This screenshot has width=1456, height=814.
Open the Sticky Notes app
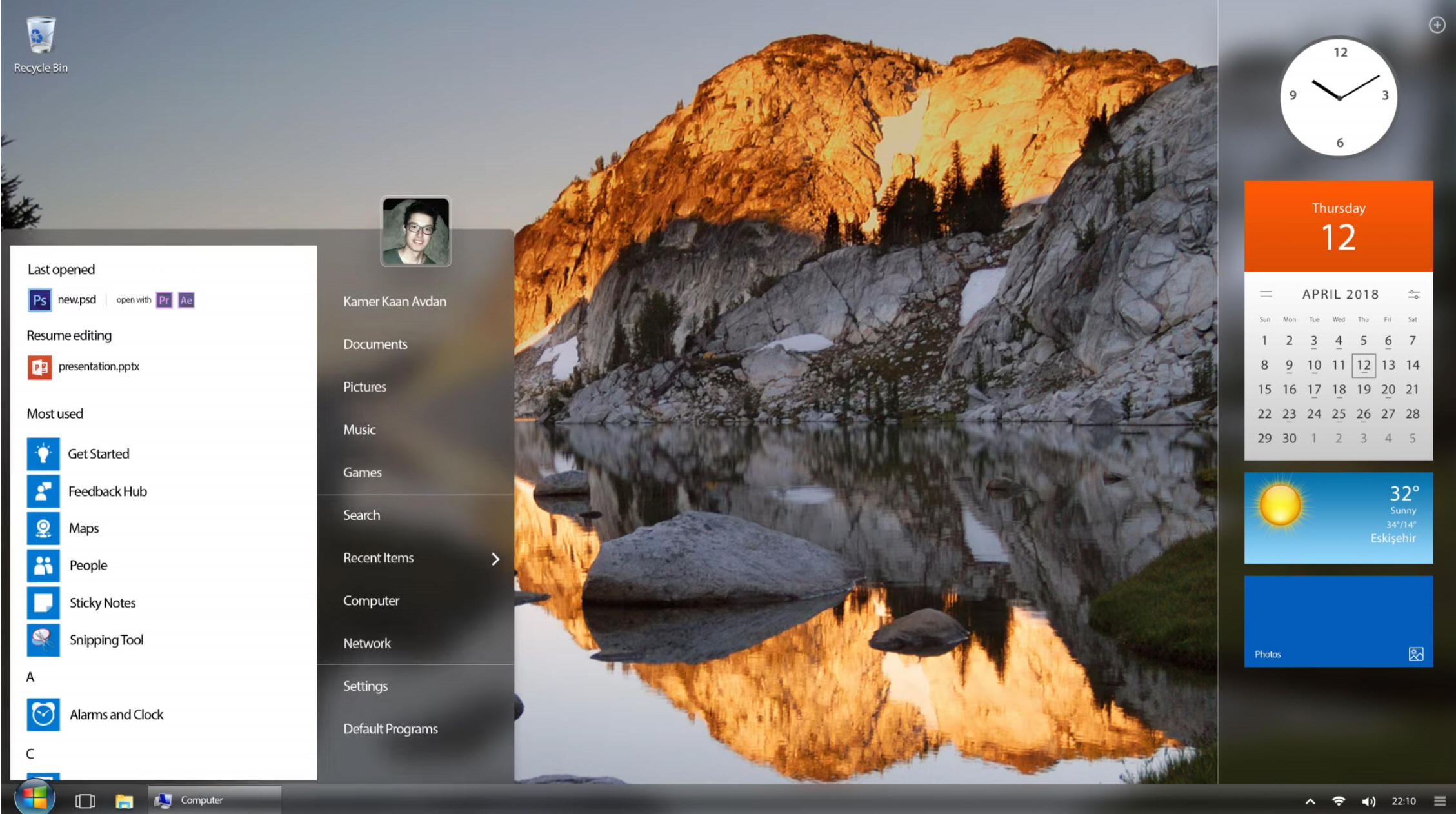pyautogui.click(x=100, y=602)
